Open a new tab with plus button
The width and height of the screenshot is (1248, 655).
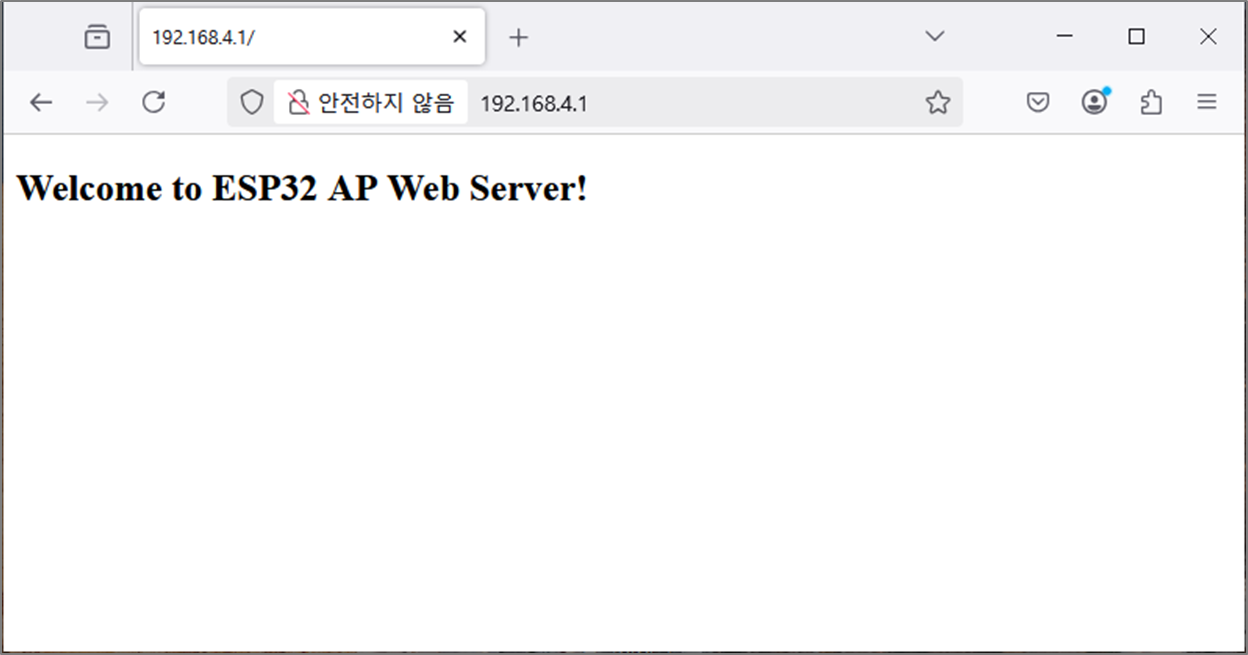coord(518,38)
